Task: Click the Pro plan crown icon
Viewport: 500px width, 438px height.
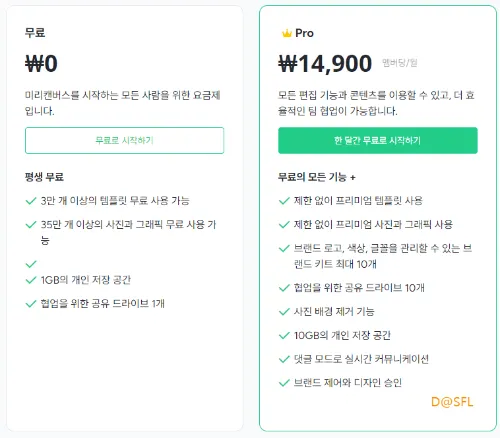Action: pyautogui.click(x=287, y=33)
